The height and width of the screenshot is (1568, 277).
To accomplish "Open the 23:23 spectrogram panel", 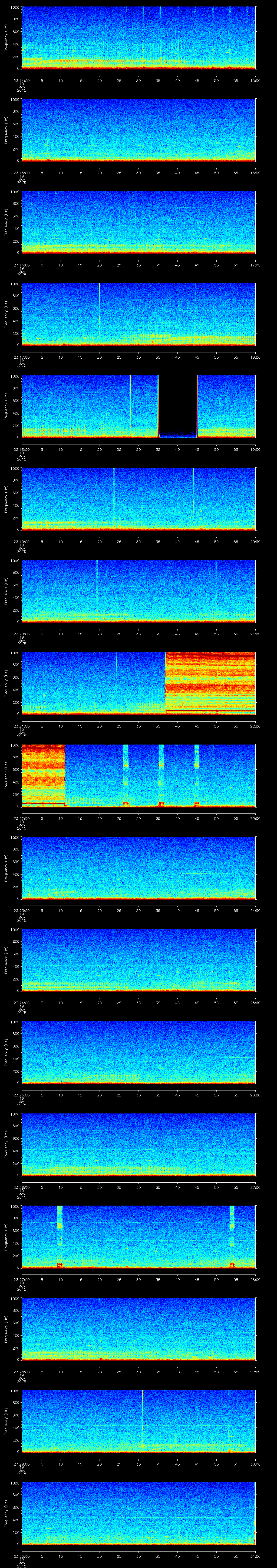I will [138, 868].
